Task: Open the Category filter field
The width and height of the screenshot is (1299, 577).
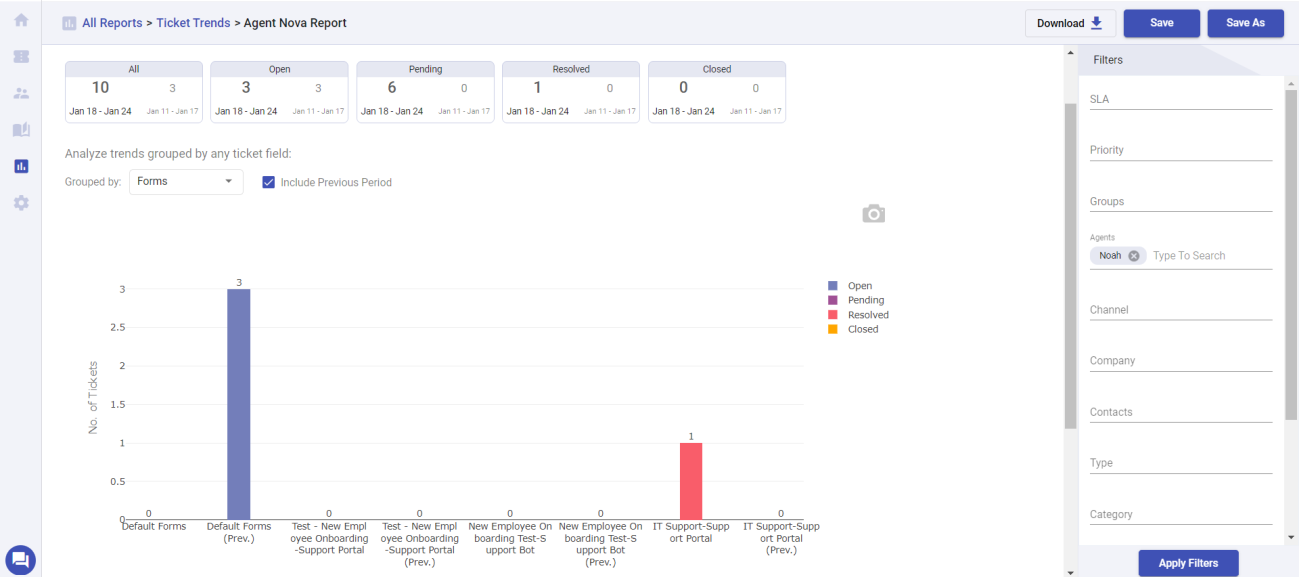Action: pos(1181,514)
